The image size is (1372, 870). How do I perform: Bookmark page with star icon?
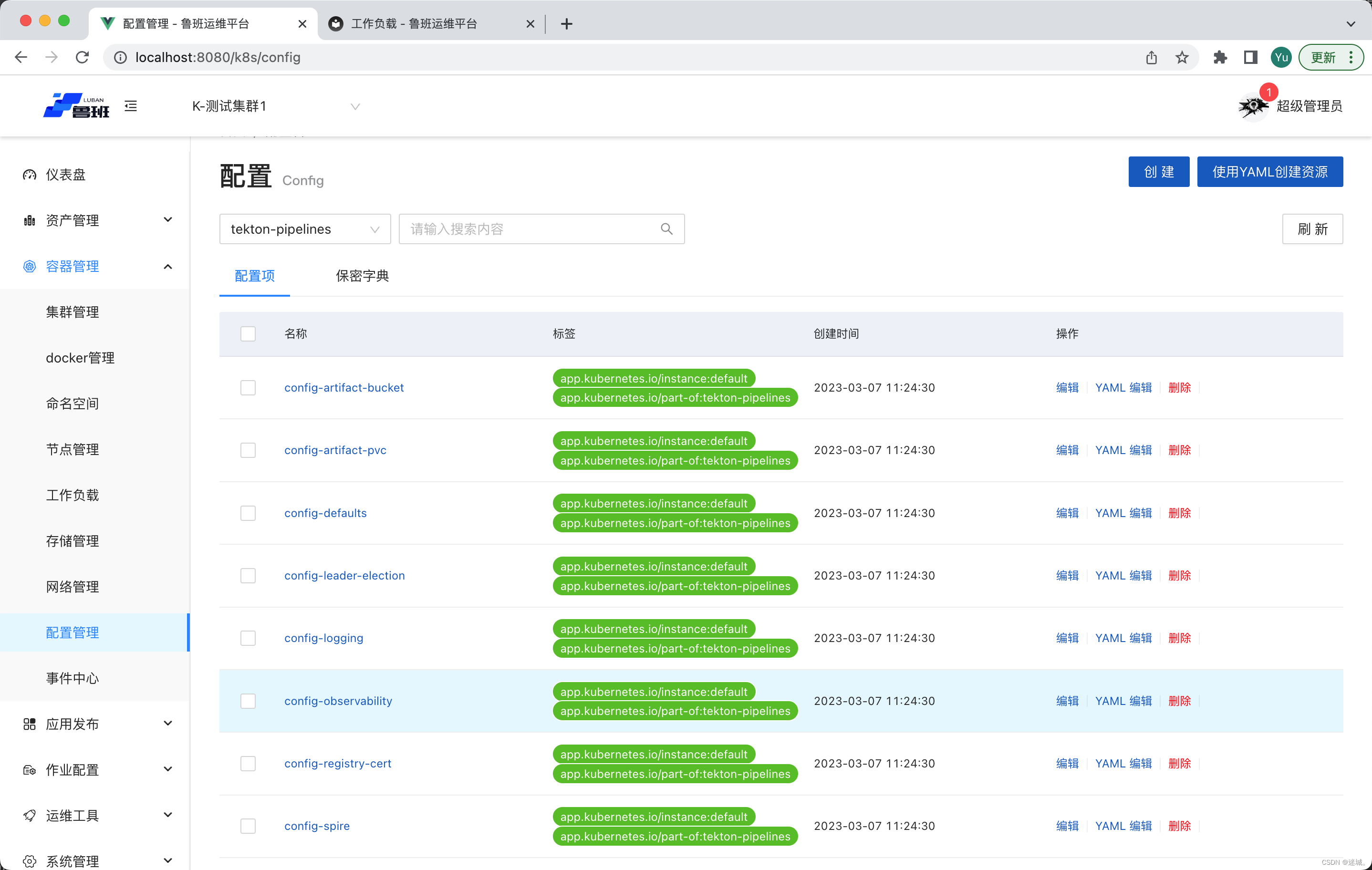[1182, 58]
